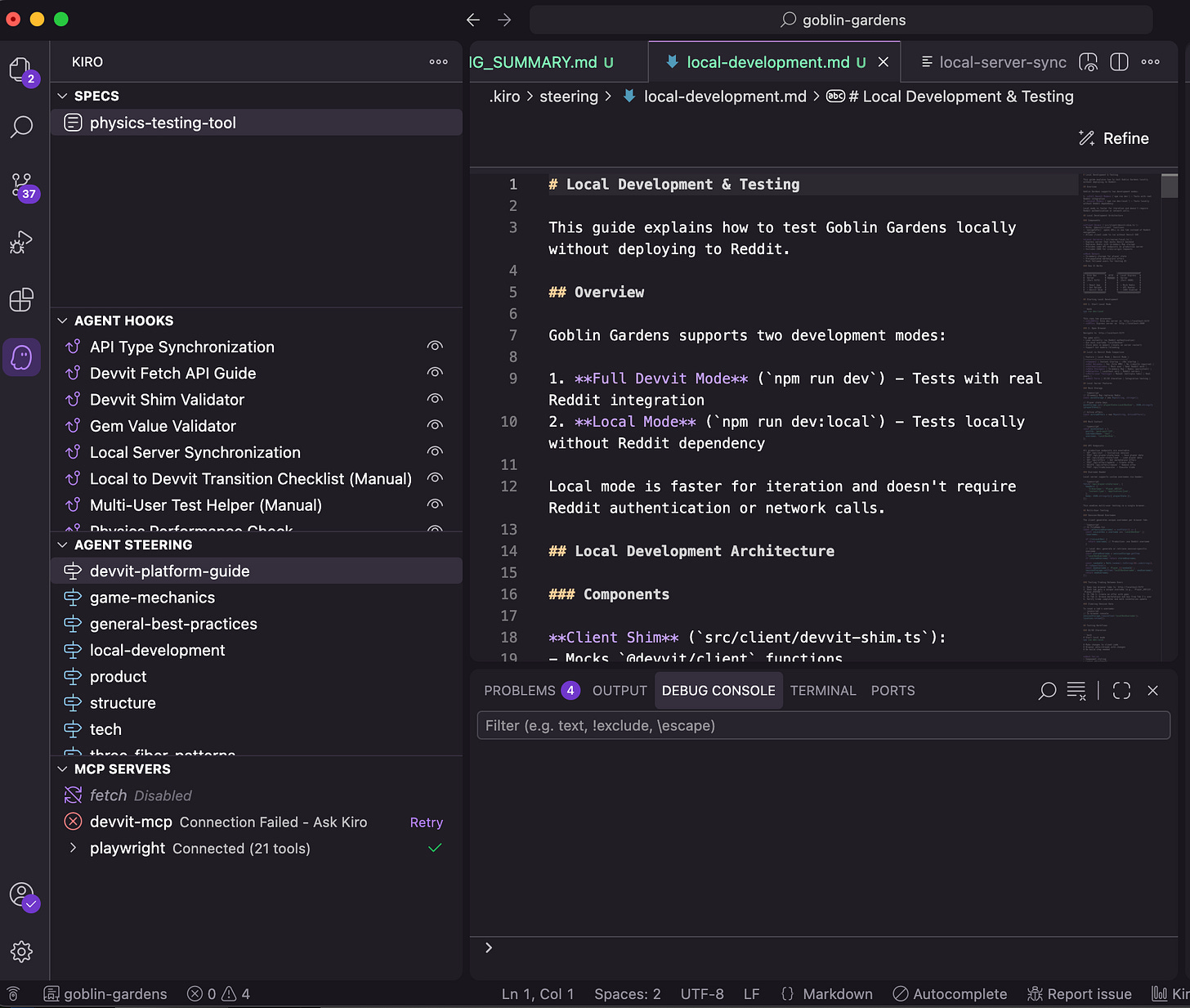Open the Kiro panel more actions menu
Image resolution: width=1190 pixels, height=1008 pixels.
[x=439, y=62]
